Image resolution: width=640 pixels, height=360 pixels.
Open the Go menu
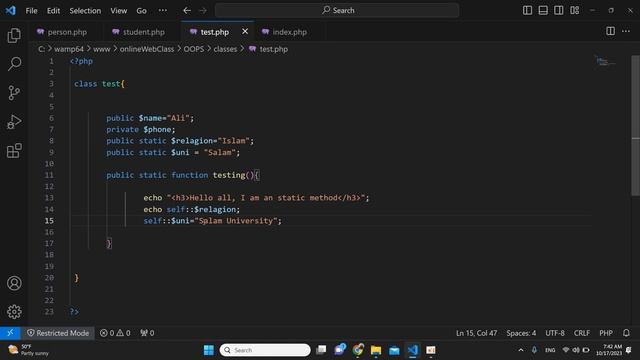141,11
